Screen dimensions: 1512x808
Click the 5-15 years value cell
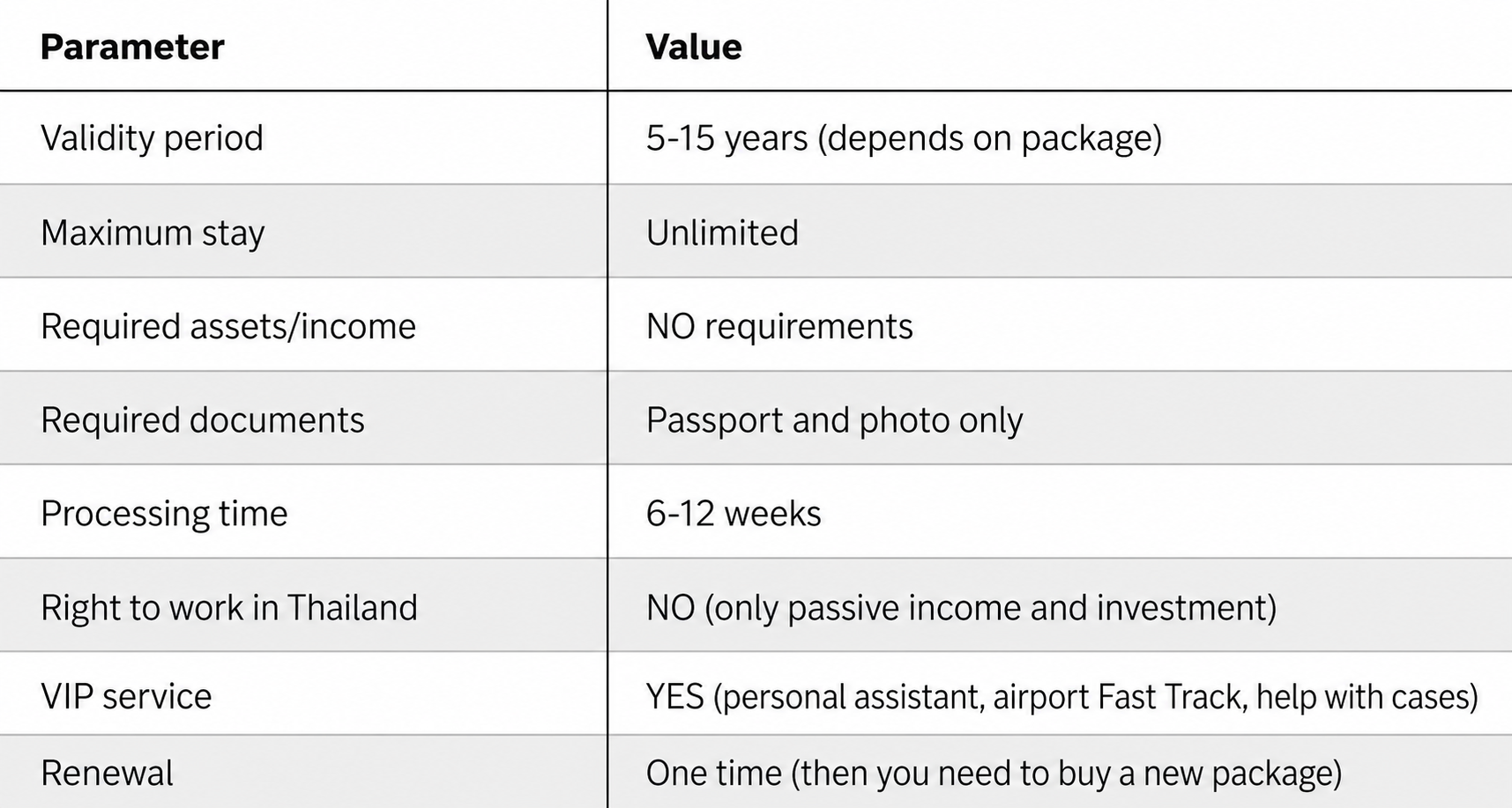[904, 138]
